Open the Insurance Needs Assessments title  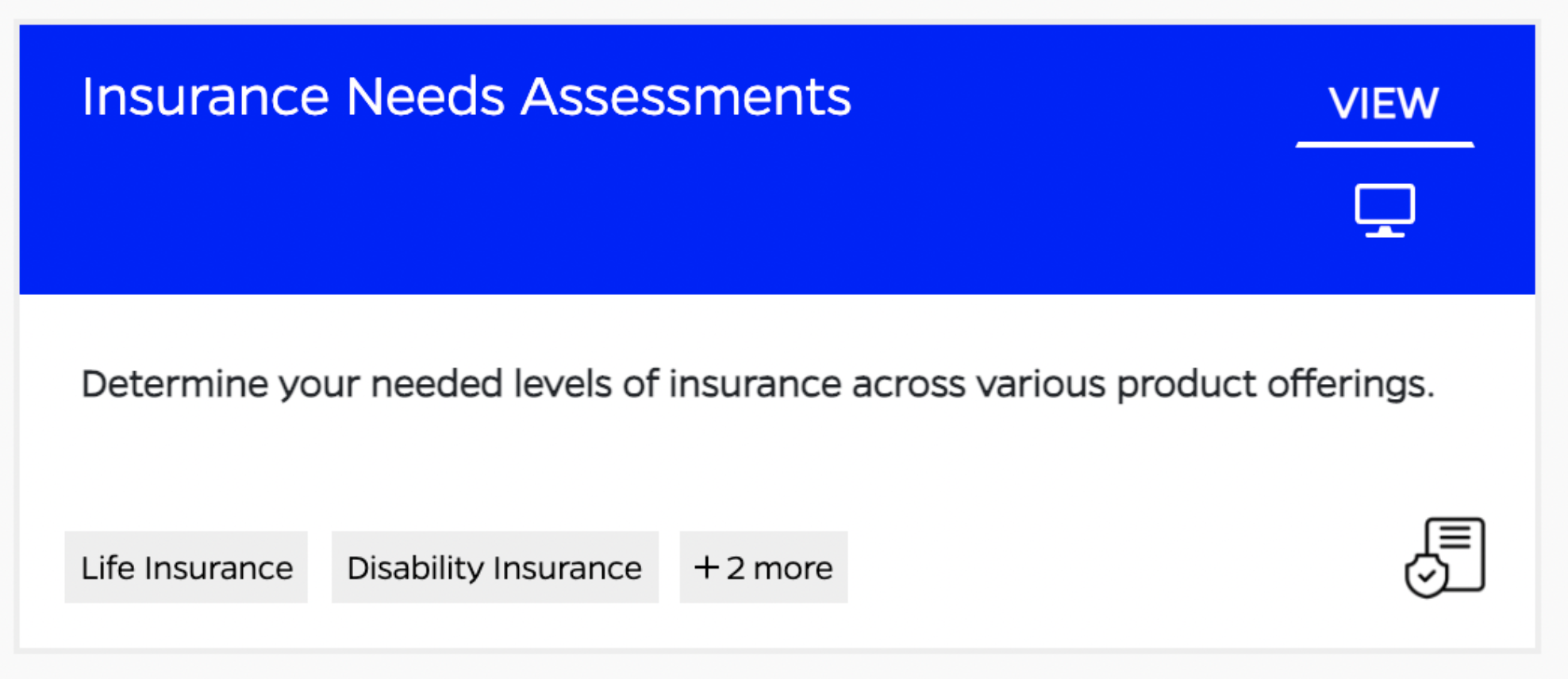point(466,97)
